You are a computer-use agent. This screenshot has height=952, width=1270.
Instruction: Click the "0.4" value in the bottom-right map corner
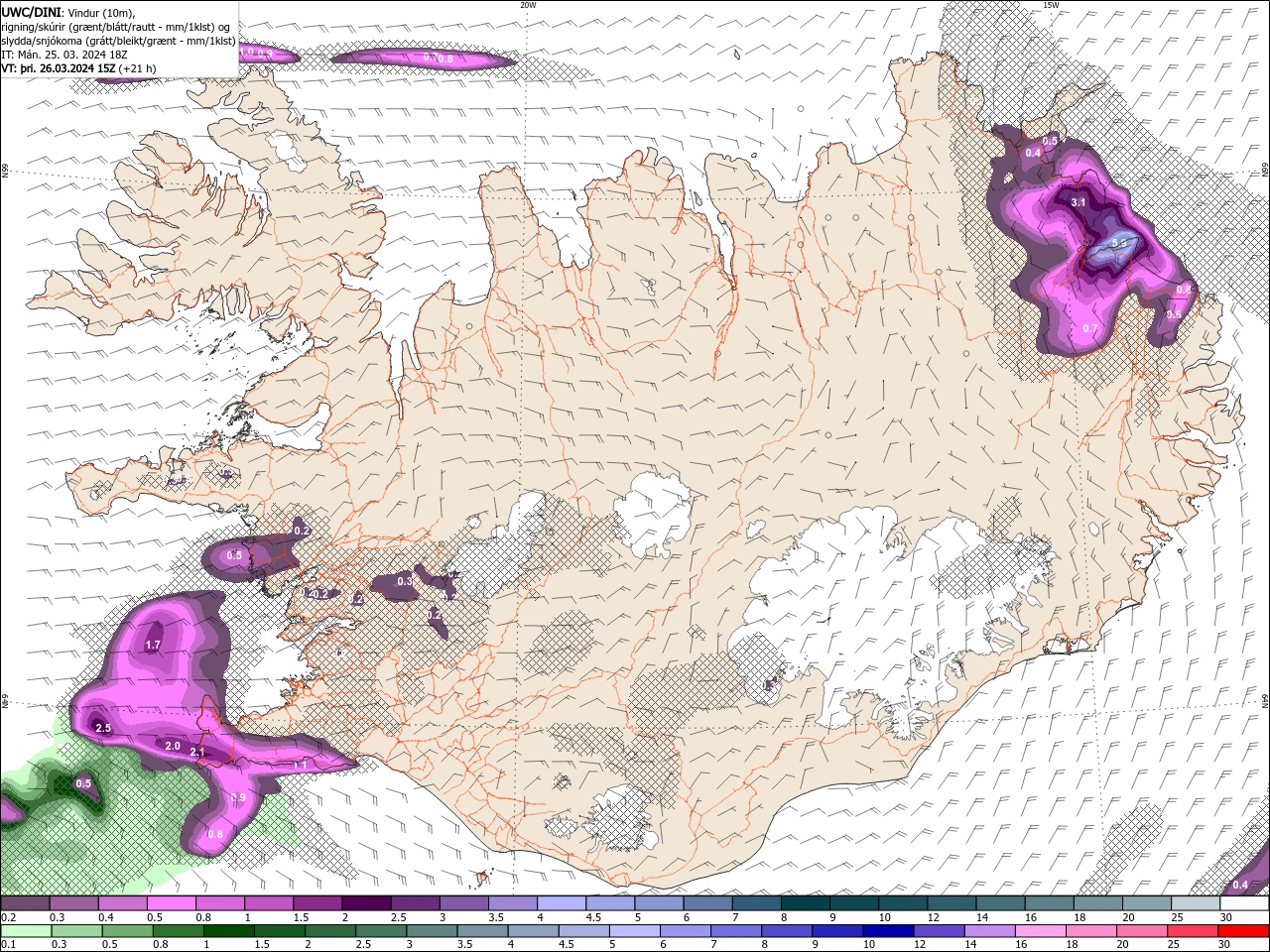[x=1240, y=885]
